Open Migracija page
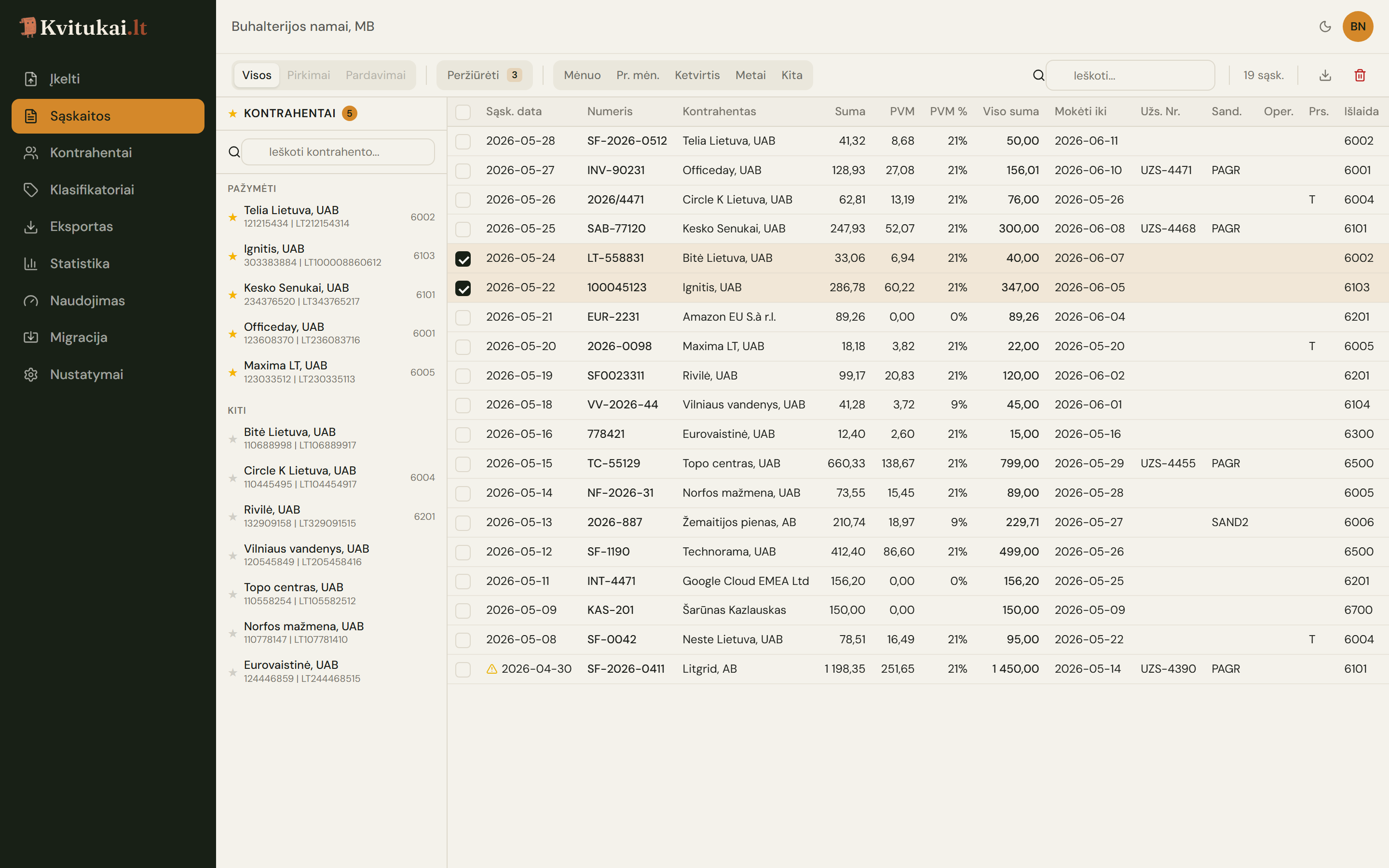Screen dimensions: 1389x868 click(108, 338)
